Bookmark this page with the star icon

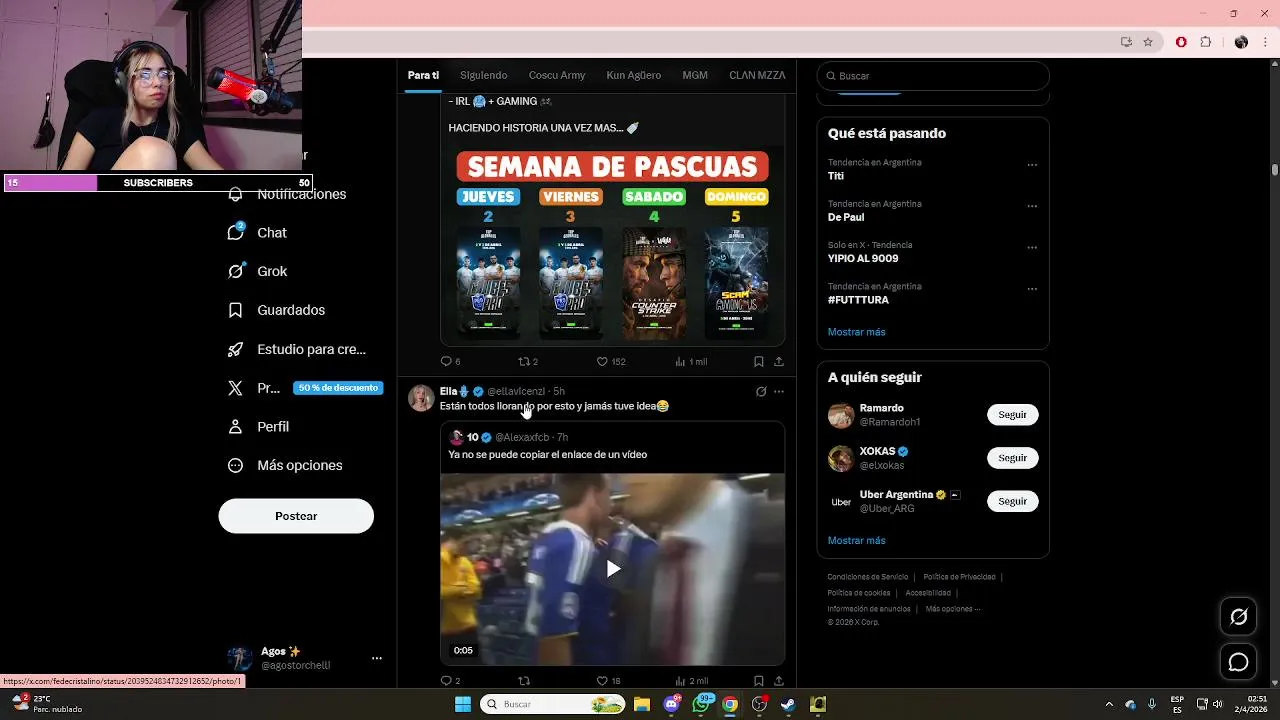point(1148,42)
